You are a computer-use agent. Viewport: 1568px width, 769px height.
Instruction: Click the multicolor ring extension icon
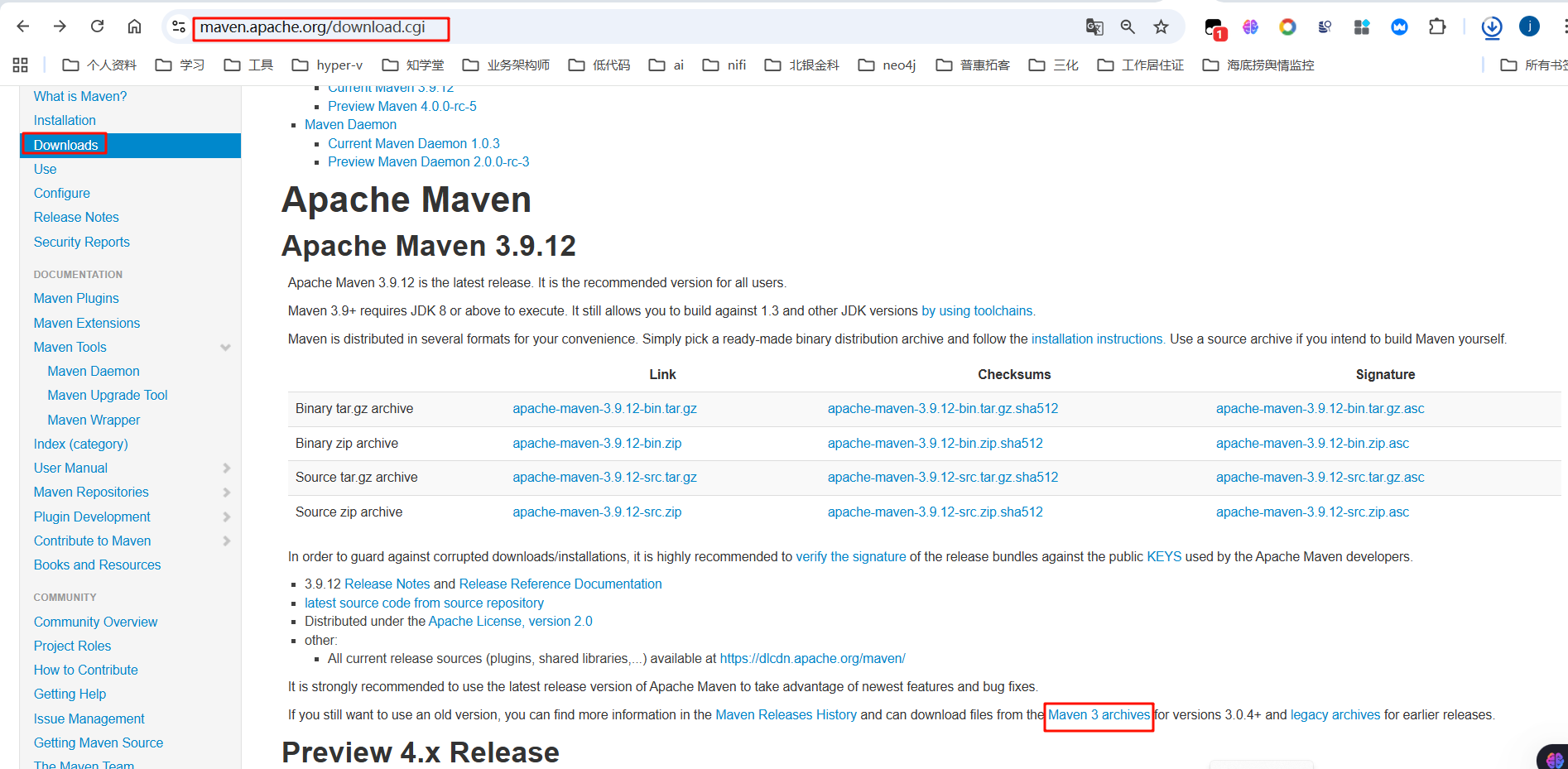(1287, 27)
